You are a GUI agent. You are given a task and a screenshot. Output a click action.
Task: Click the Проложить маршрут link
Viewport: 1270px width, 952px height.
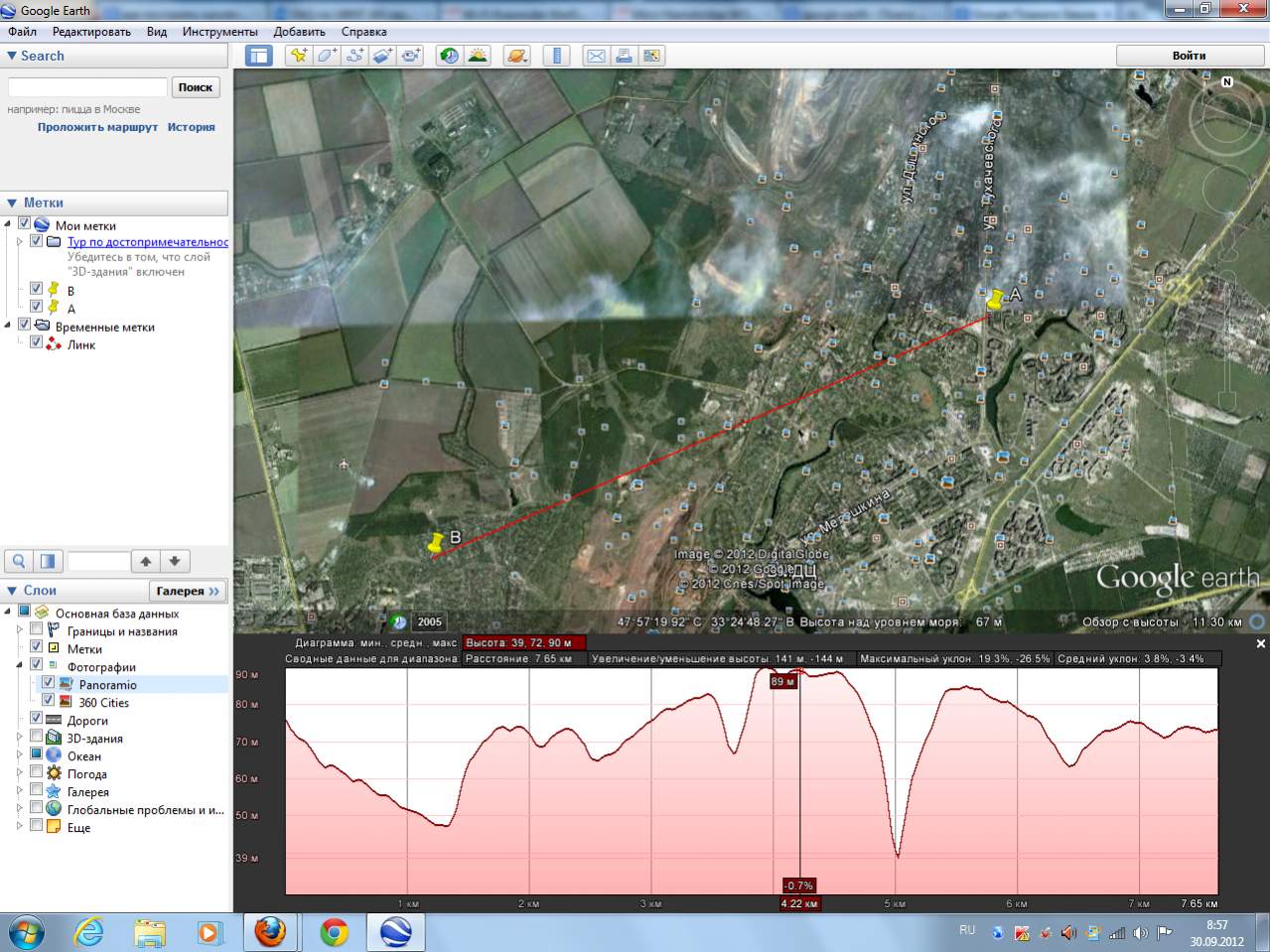(97, 127)
